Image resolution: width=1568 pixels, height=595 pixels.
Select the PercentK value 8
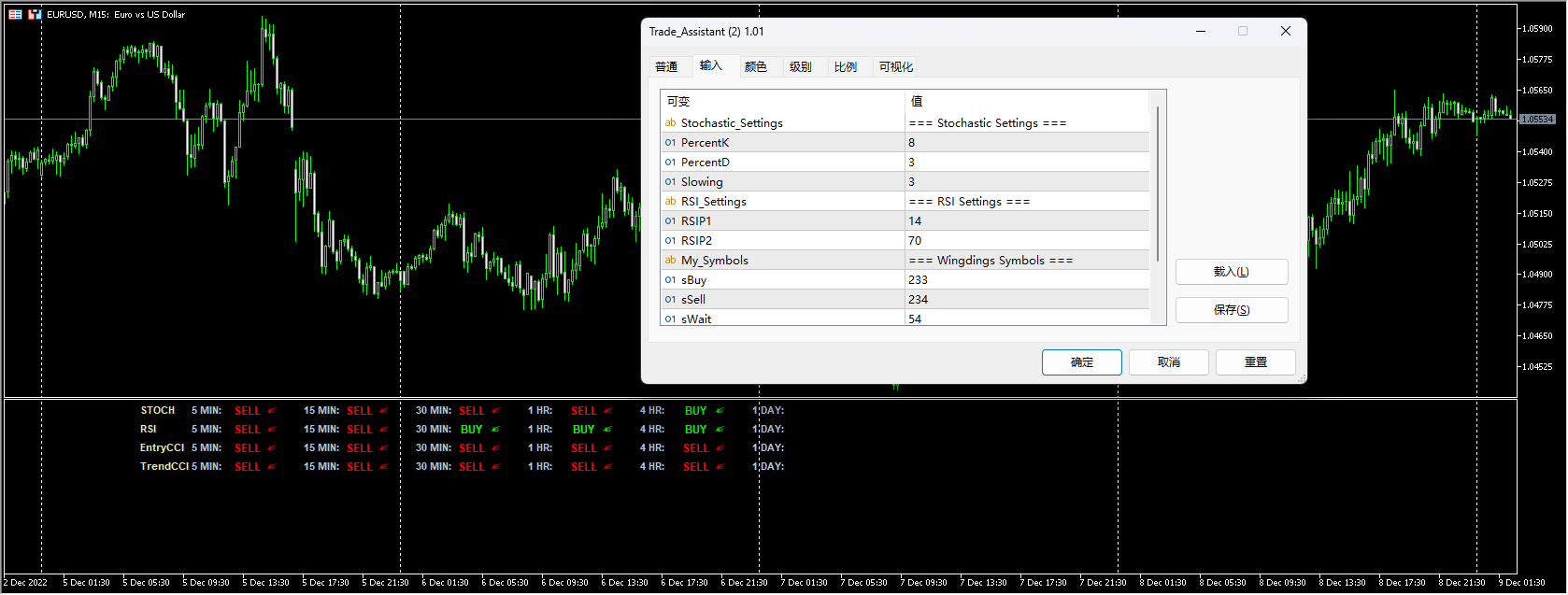tap(1027, 143)
